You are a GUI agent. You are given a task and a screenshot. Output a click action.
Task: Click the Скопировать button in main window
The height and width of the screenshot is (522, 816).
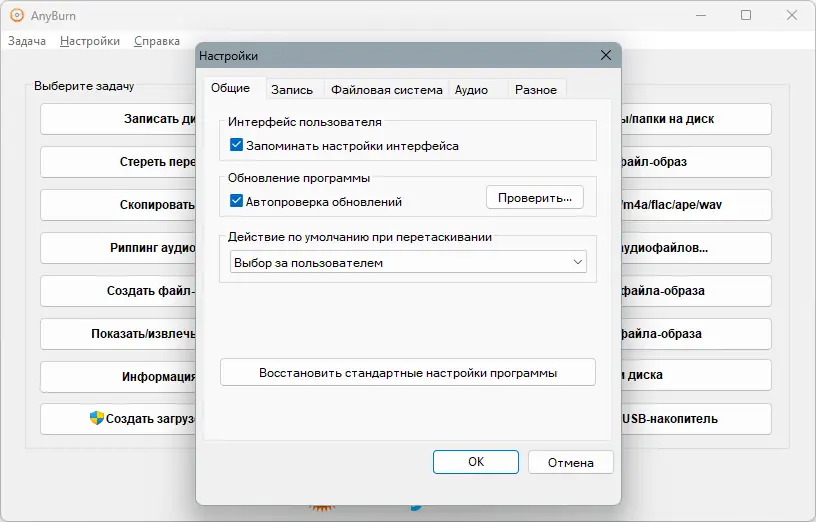click(x=119, y=205)
